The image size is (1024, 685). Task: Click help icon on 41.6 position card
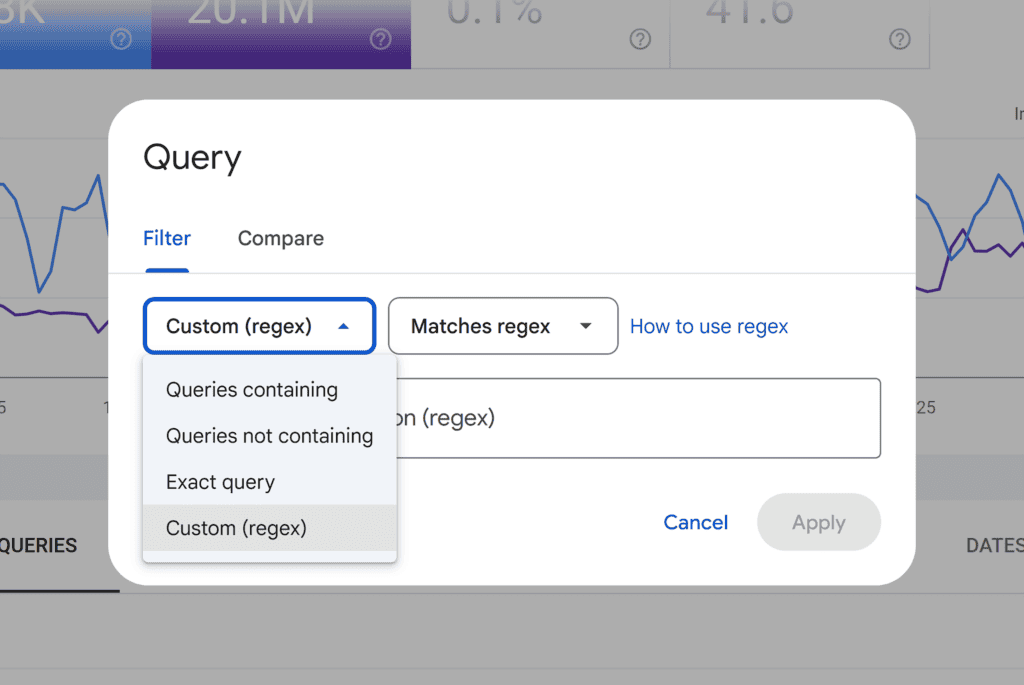[x=899, y=39]
